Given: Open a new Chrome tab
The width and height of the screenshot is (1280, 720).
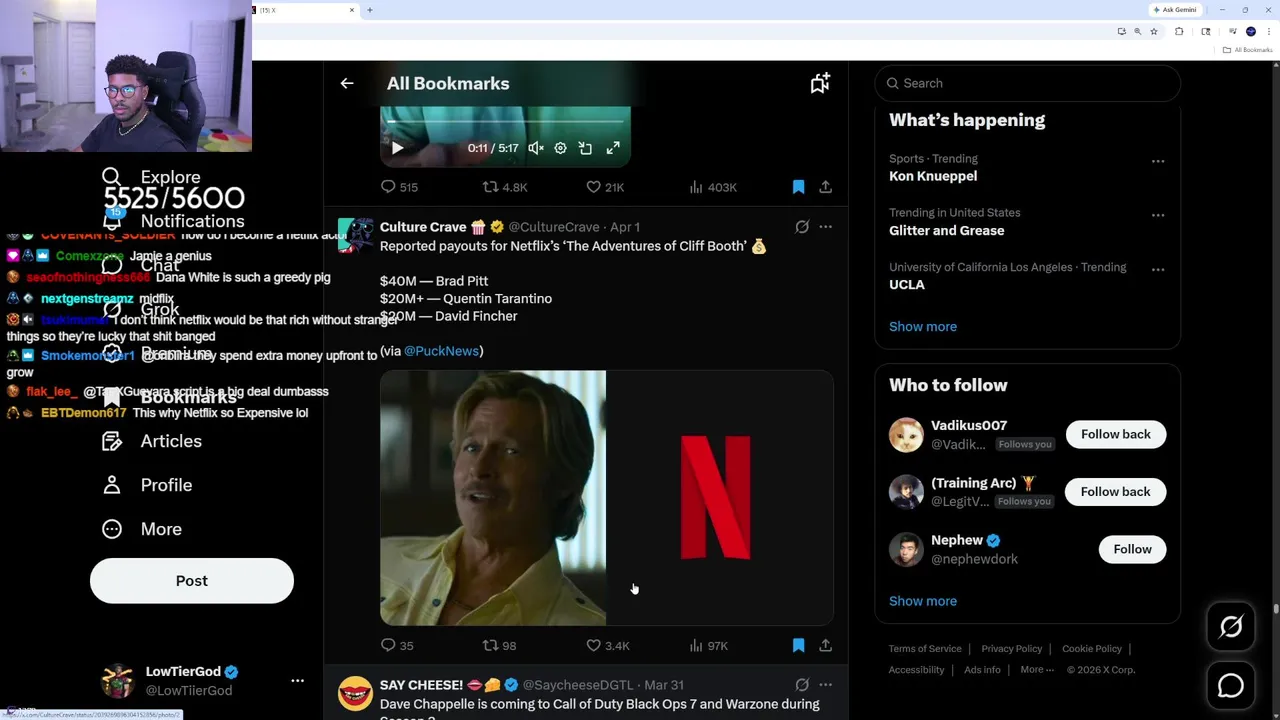Looking at the screenshot, I should click(x=369, y=10).
